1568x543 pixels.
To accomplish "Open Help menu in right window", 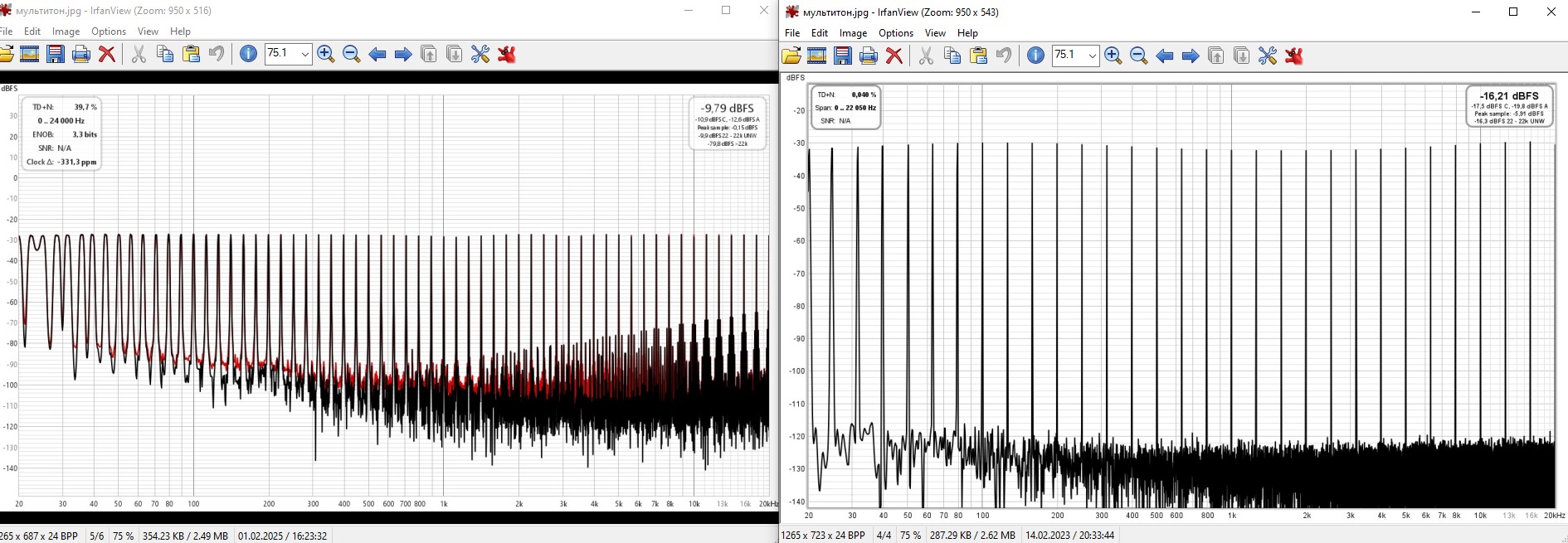I will [x=967, y=33].
